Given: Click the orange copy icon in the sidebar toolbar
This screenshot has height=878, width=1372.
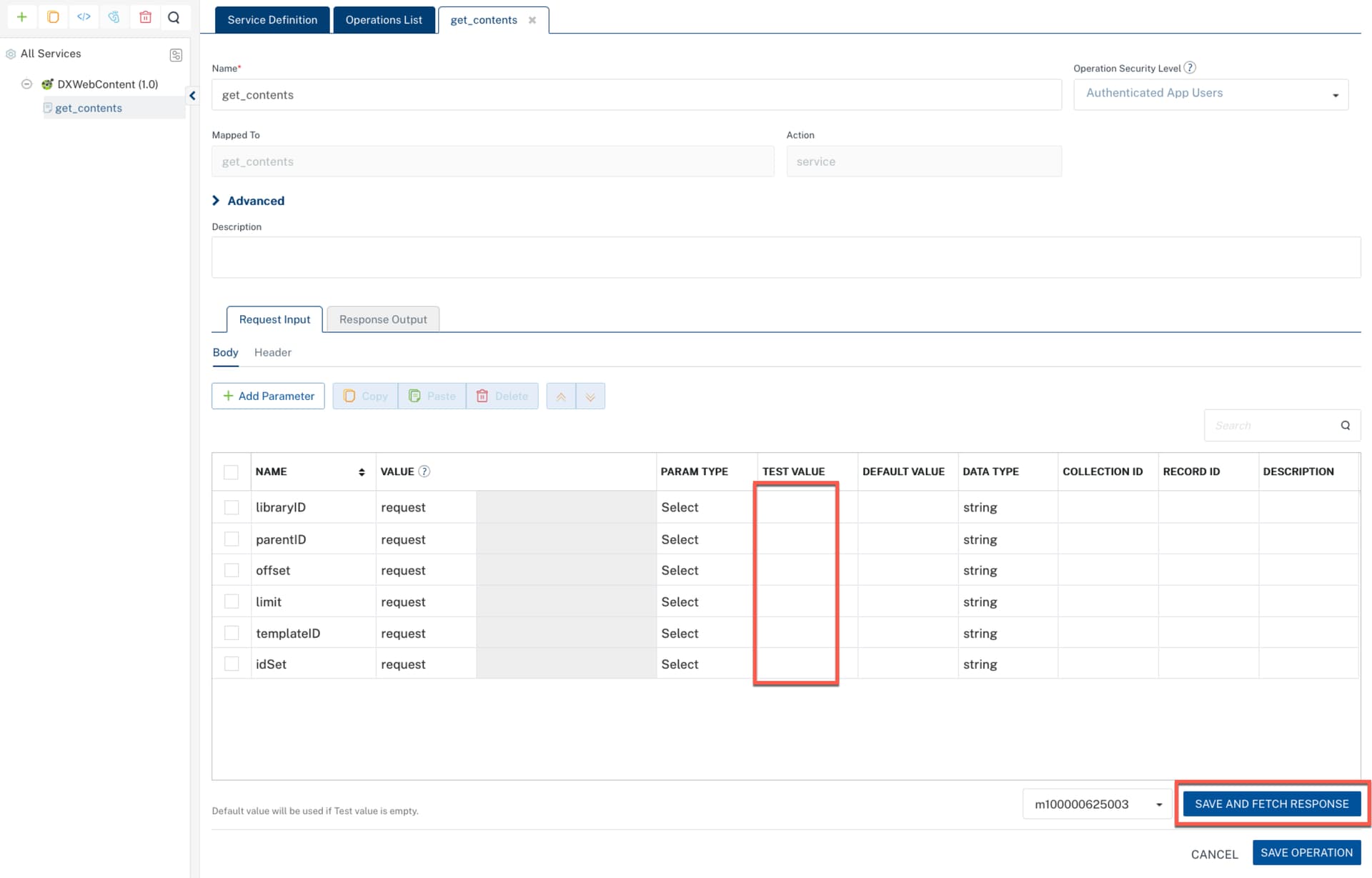Looking at the screenshot, I should 53,17.
